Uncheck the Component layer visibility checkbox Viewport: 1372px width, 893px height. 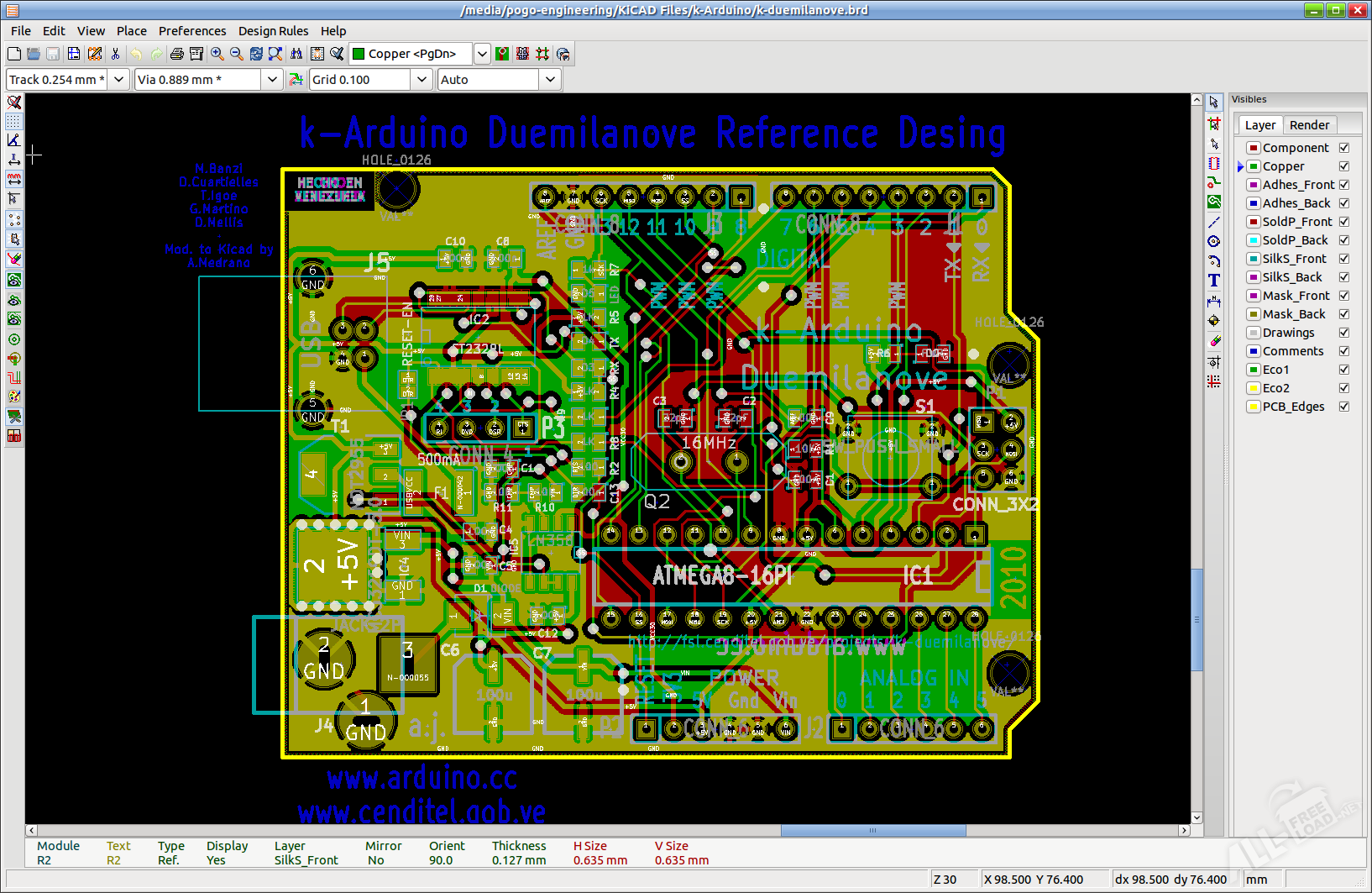pos(1344,148)
